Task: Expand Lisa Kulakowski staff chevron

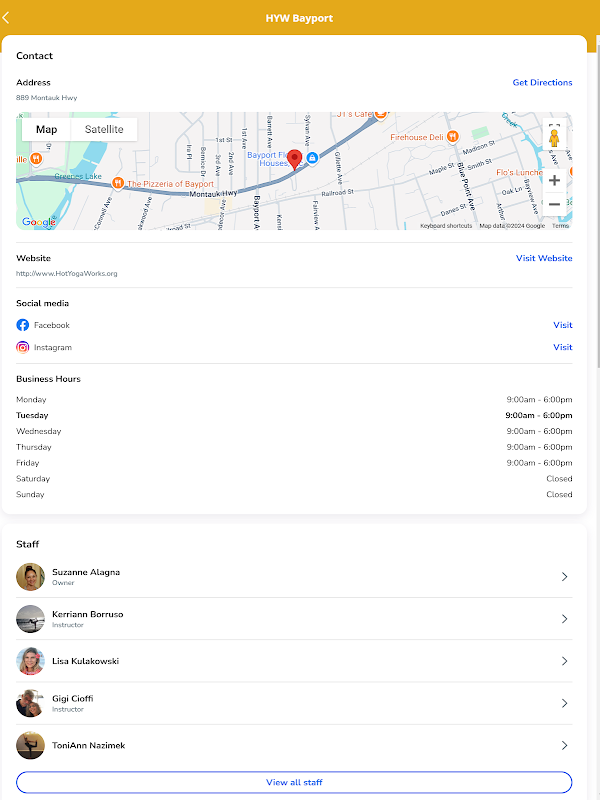Action: point(564,661)
